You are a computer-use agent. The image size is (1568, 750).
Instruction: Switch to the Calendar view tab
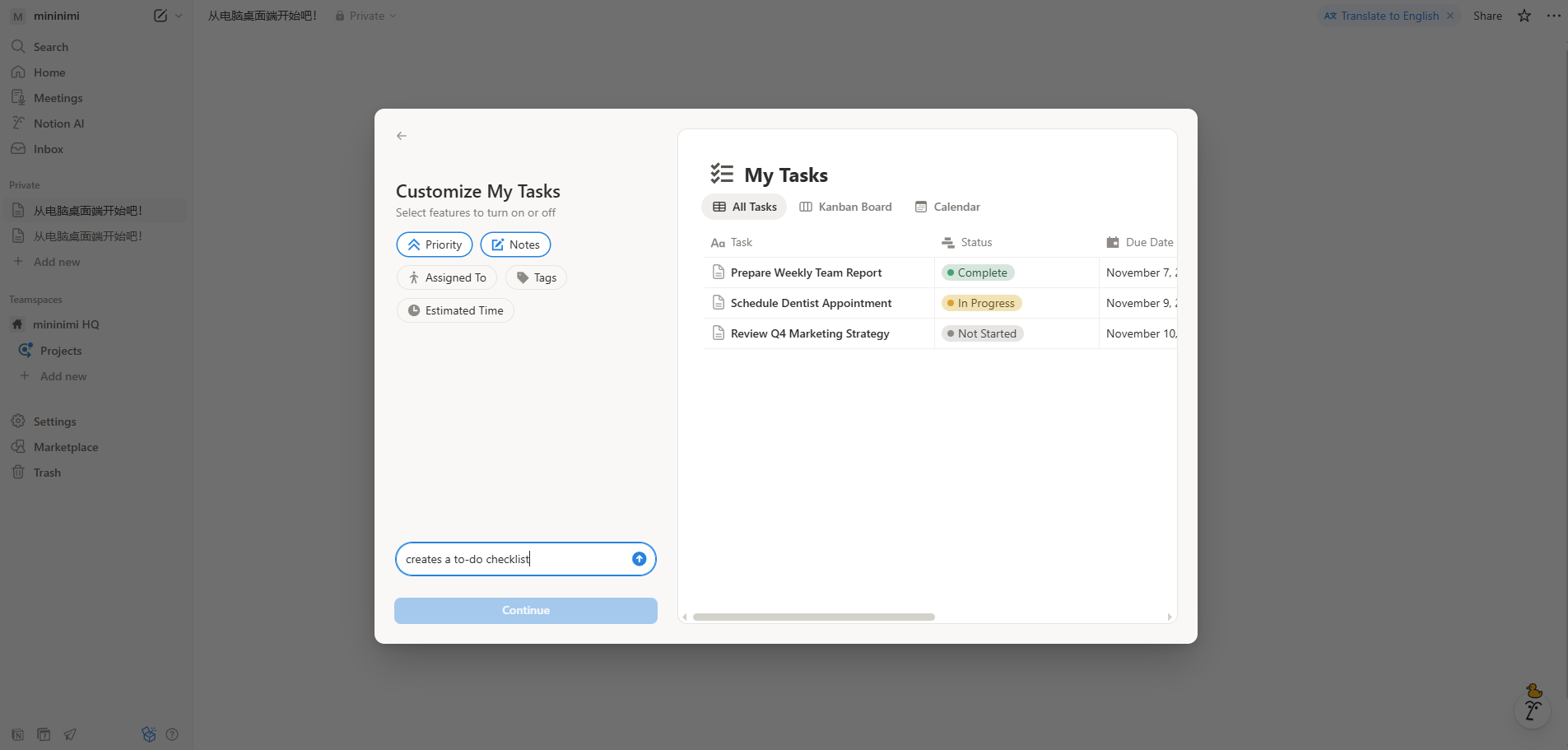pyautogui.click(x=947, y=207)
